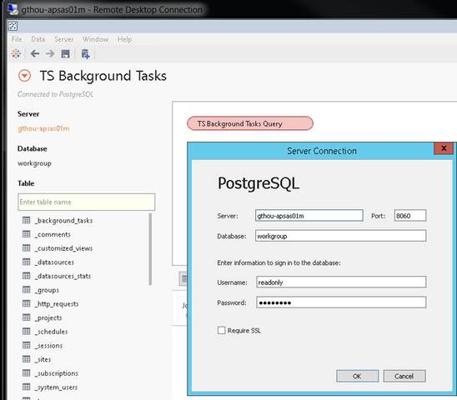Select the _background_tasks table

coord(64,220)
